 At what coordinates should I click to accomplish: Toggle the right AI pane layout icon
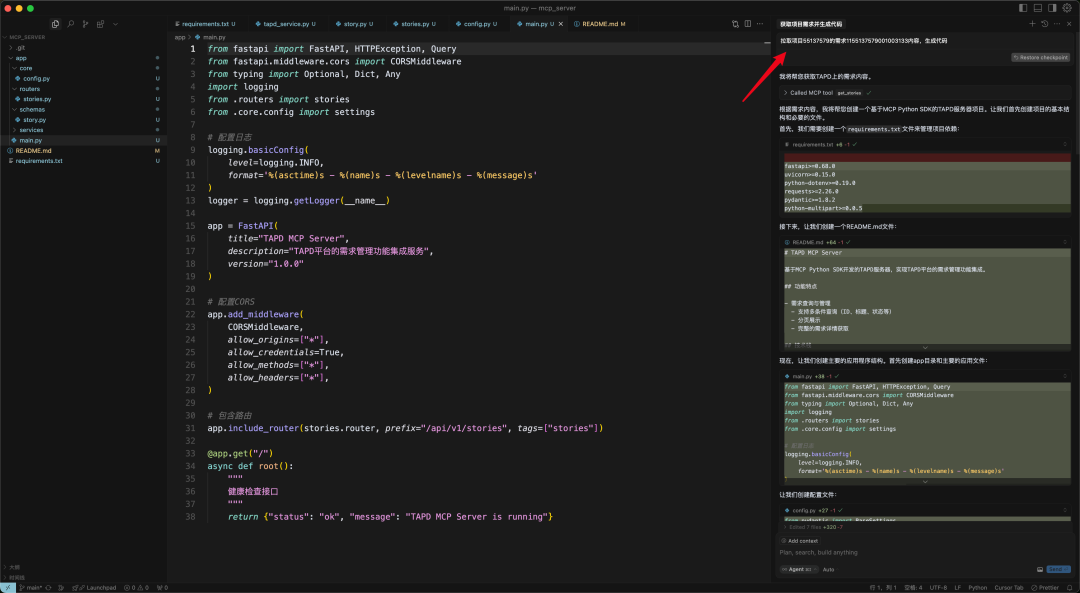1052,8
